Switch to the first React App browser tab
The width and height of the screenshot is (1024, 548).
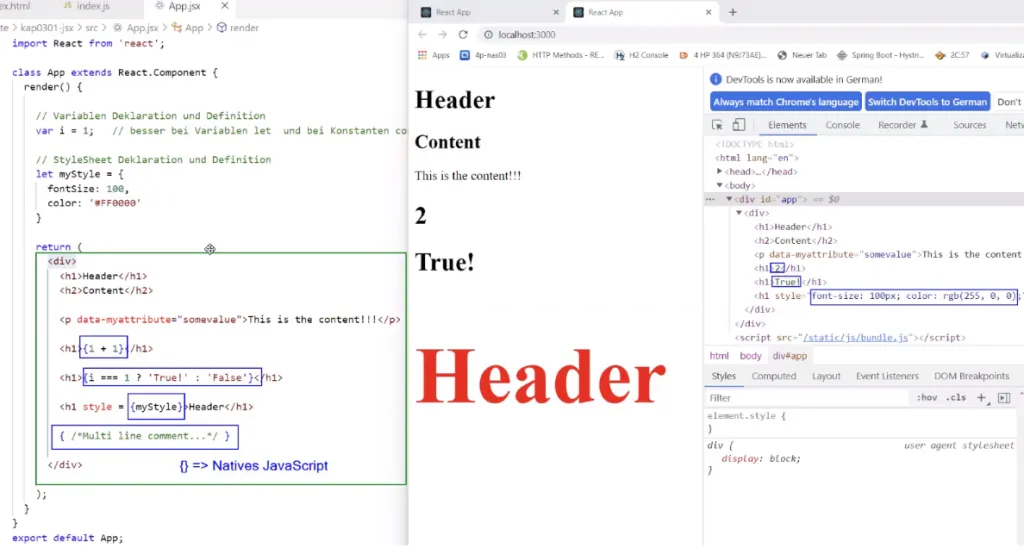pyautogui.click(x=454, y=12)
